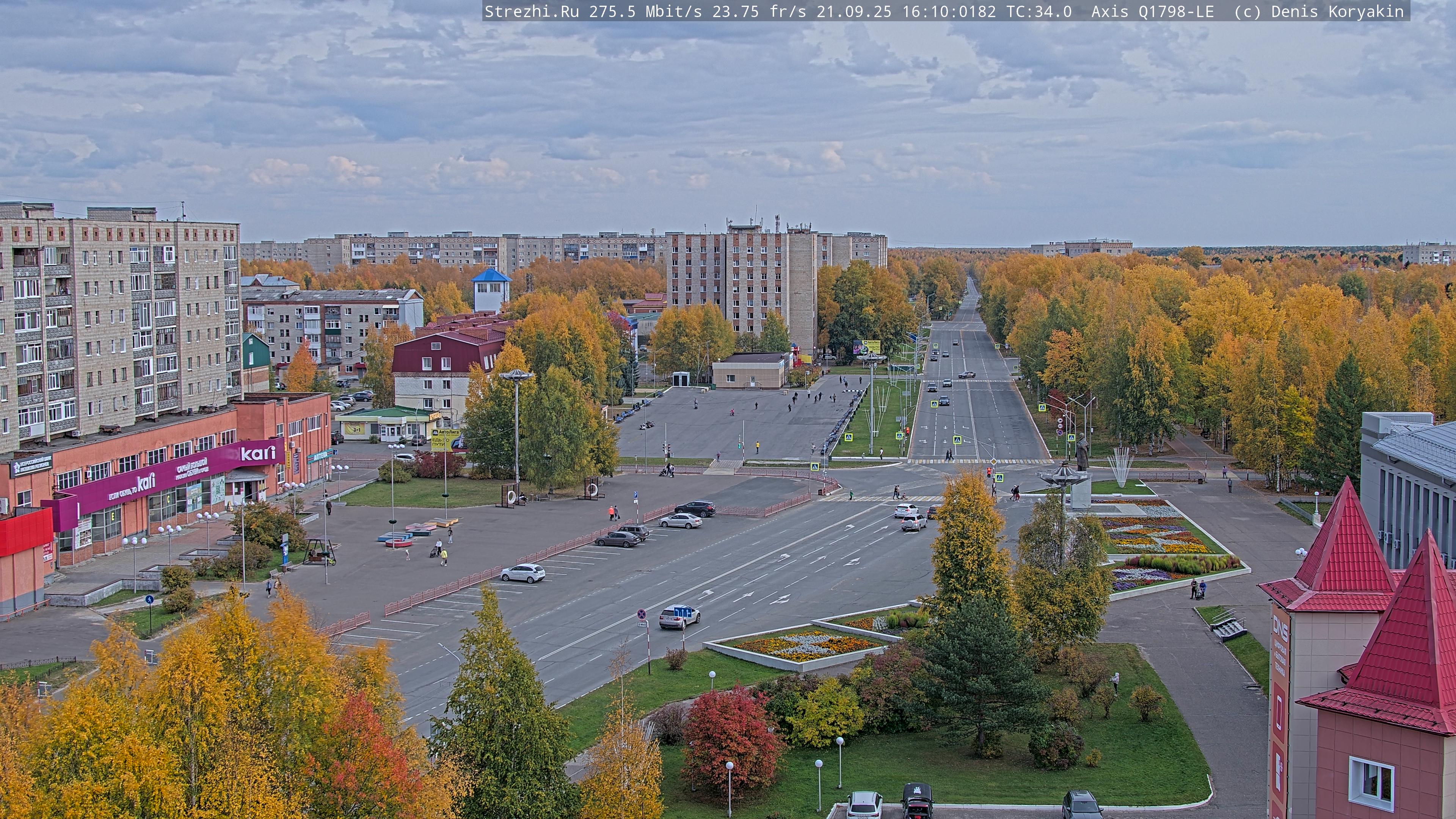Click the timestamp 16:10 in the overlay bar
Image resolution: width=1456 pixels, height=819 pixels.
pos(926,11)
